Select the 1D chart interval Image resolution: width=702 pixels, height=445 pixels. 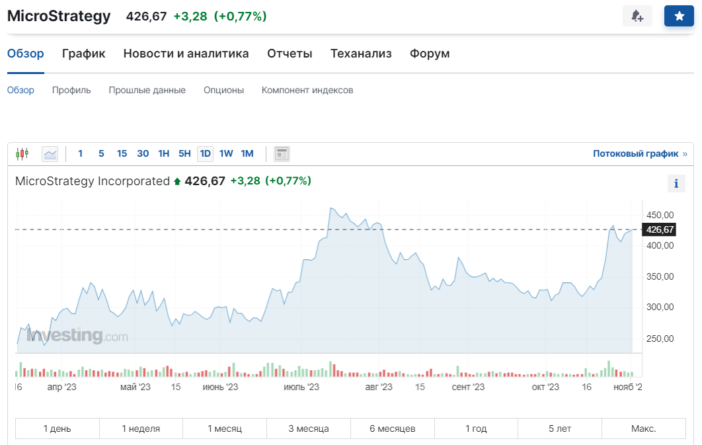(x=205, y=154)
